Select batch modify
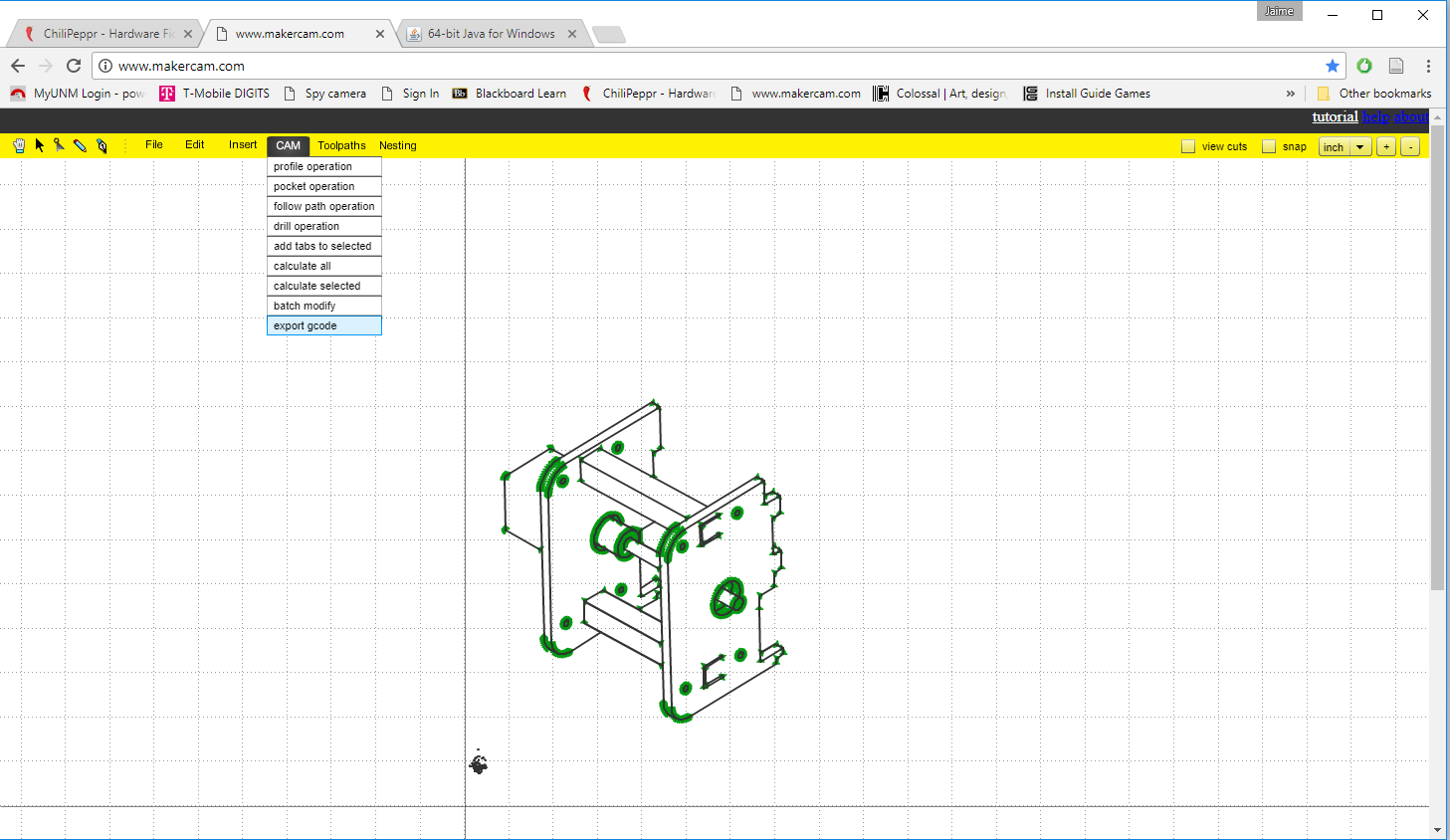This screenshot has height=840, width=1450. pos(324,306)
